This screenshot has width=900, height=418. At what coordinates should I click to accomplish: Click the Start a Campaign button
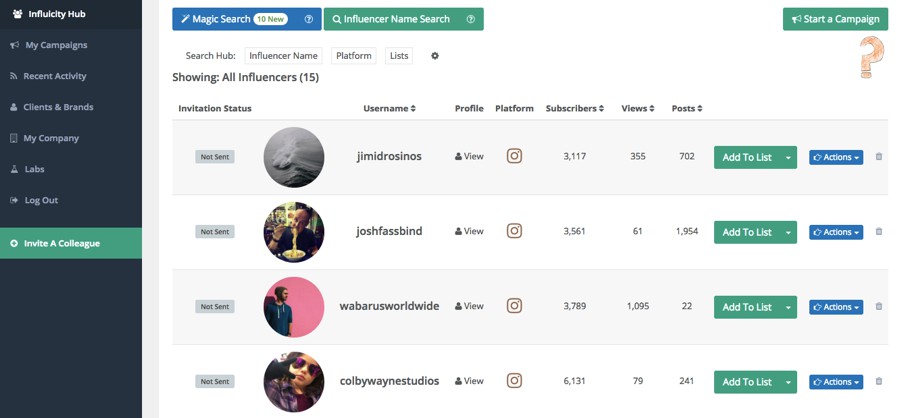click(835, 19)
